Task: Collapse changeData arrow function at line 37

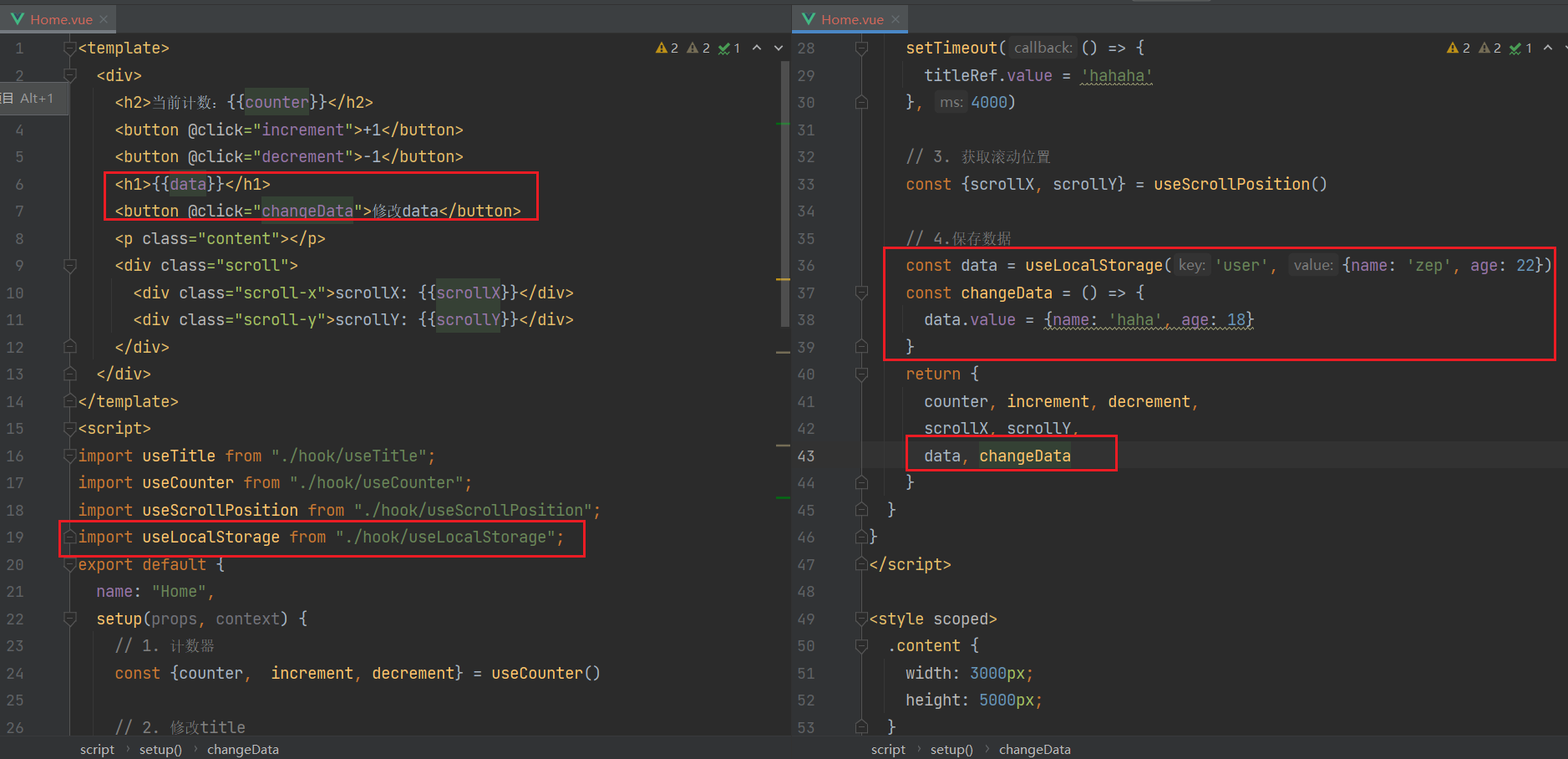Action: (x=861, y=293)
